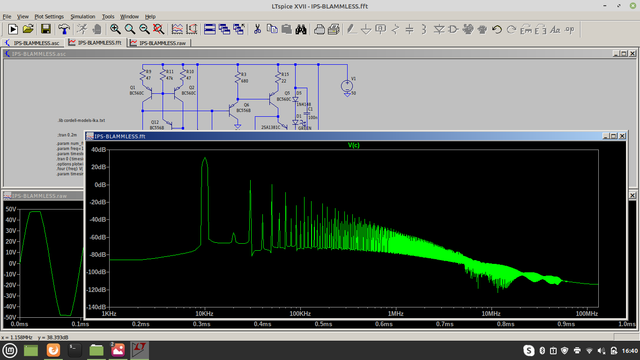Click the Print icon in toolbar
The image size is (640, 360).
[319, 29]
